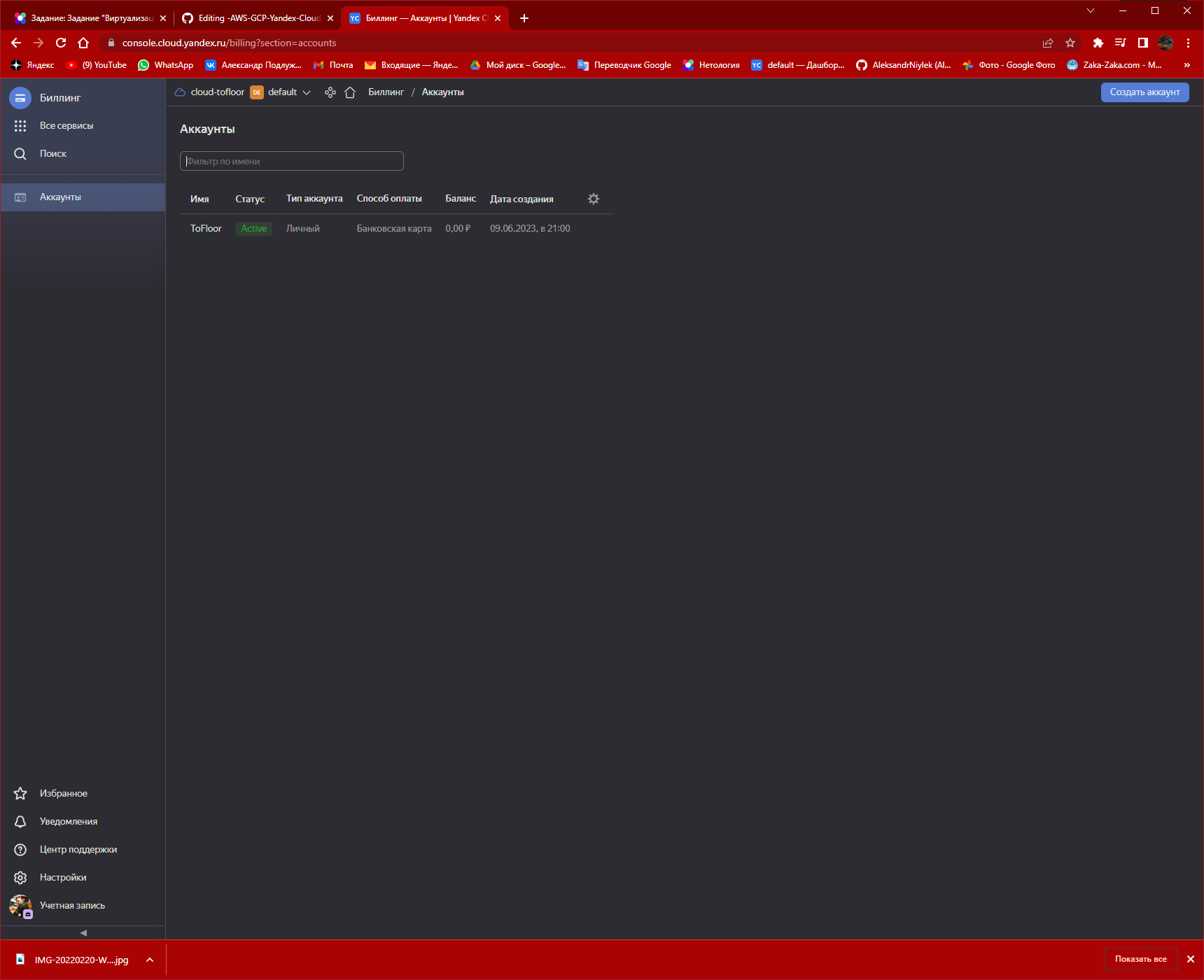Open the ToFloor account row
1204x980 pixels.
397,229
